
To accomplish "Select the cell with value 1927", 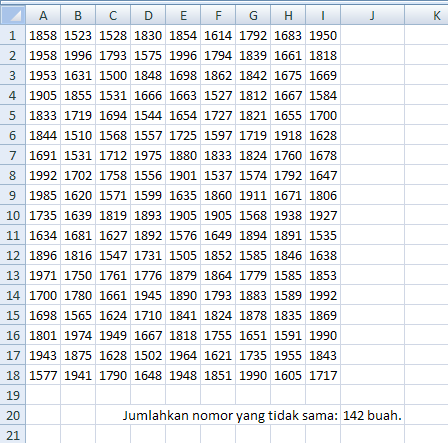I will coord(323,215).
